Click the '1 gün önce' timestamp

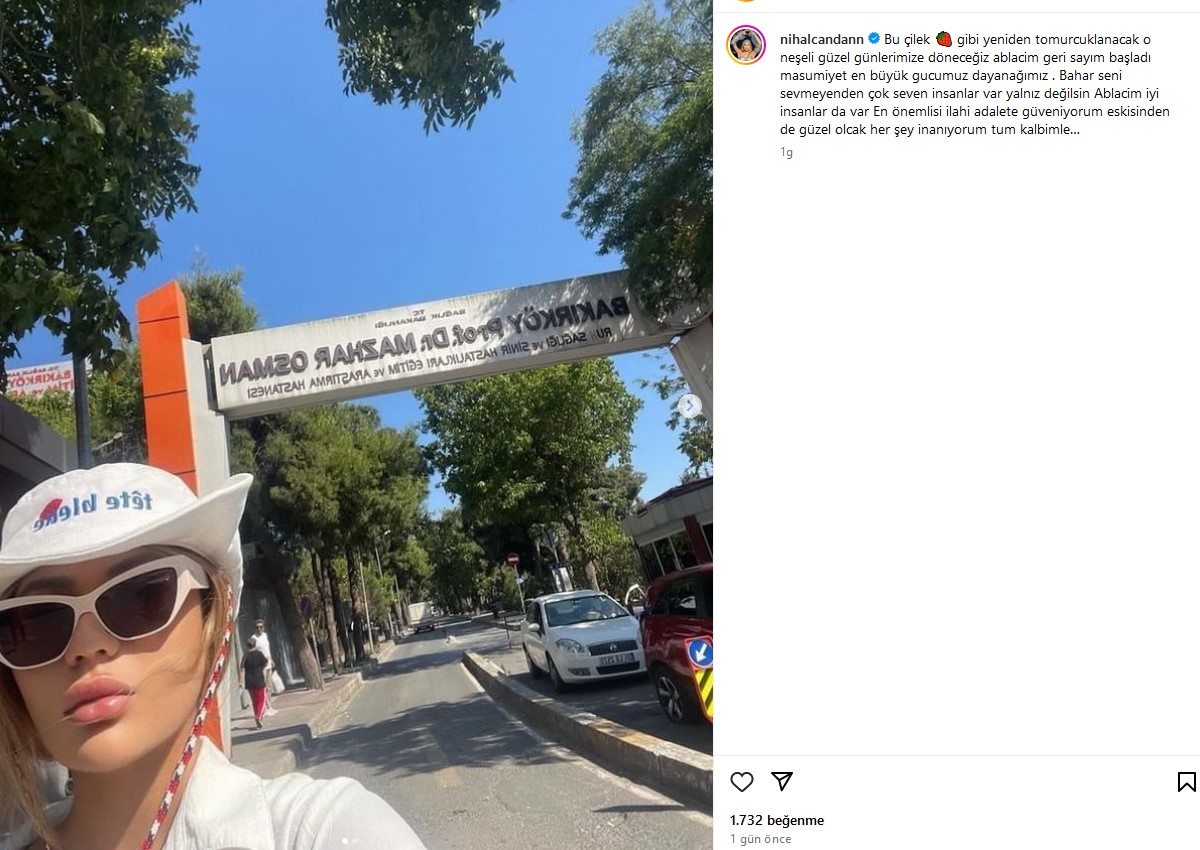tap(760, 839)
